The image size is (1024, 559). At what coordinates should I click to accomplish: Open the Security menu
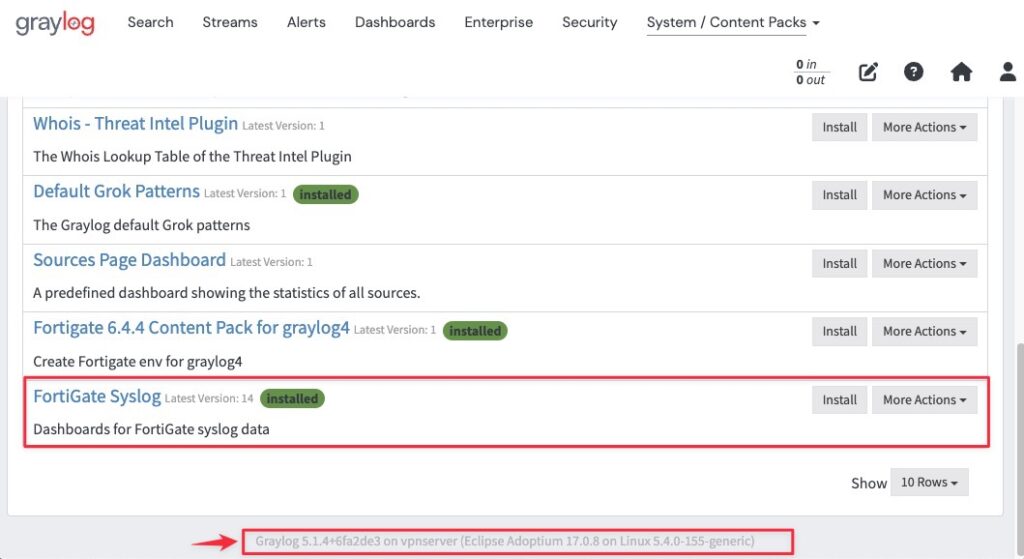point(590,22)
